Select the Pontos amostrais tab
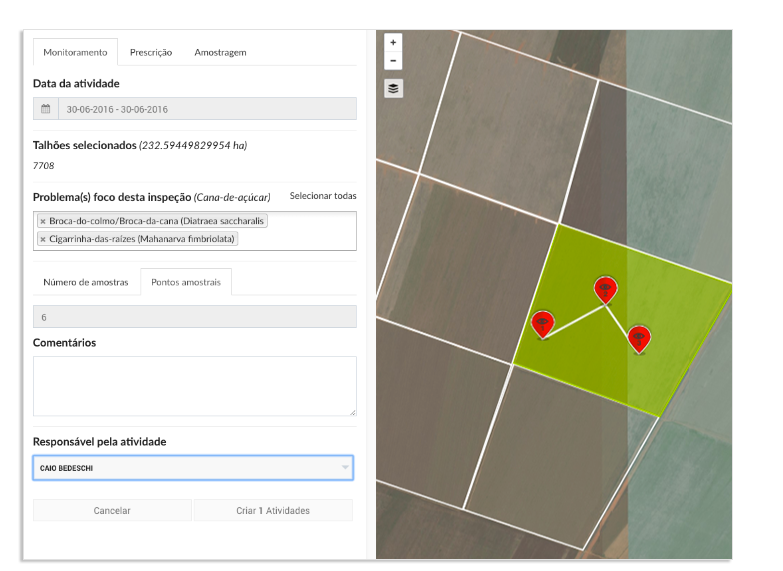 point(186,282)
